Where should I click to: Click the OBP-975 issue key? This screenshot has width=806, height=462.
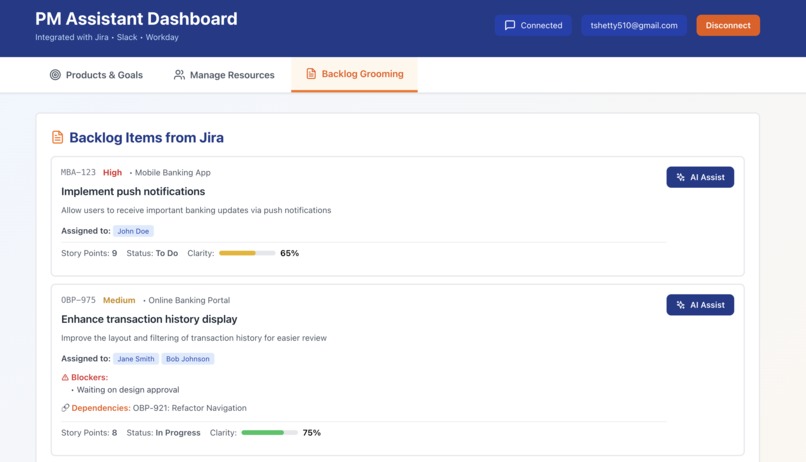point(78,300)
